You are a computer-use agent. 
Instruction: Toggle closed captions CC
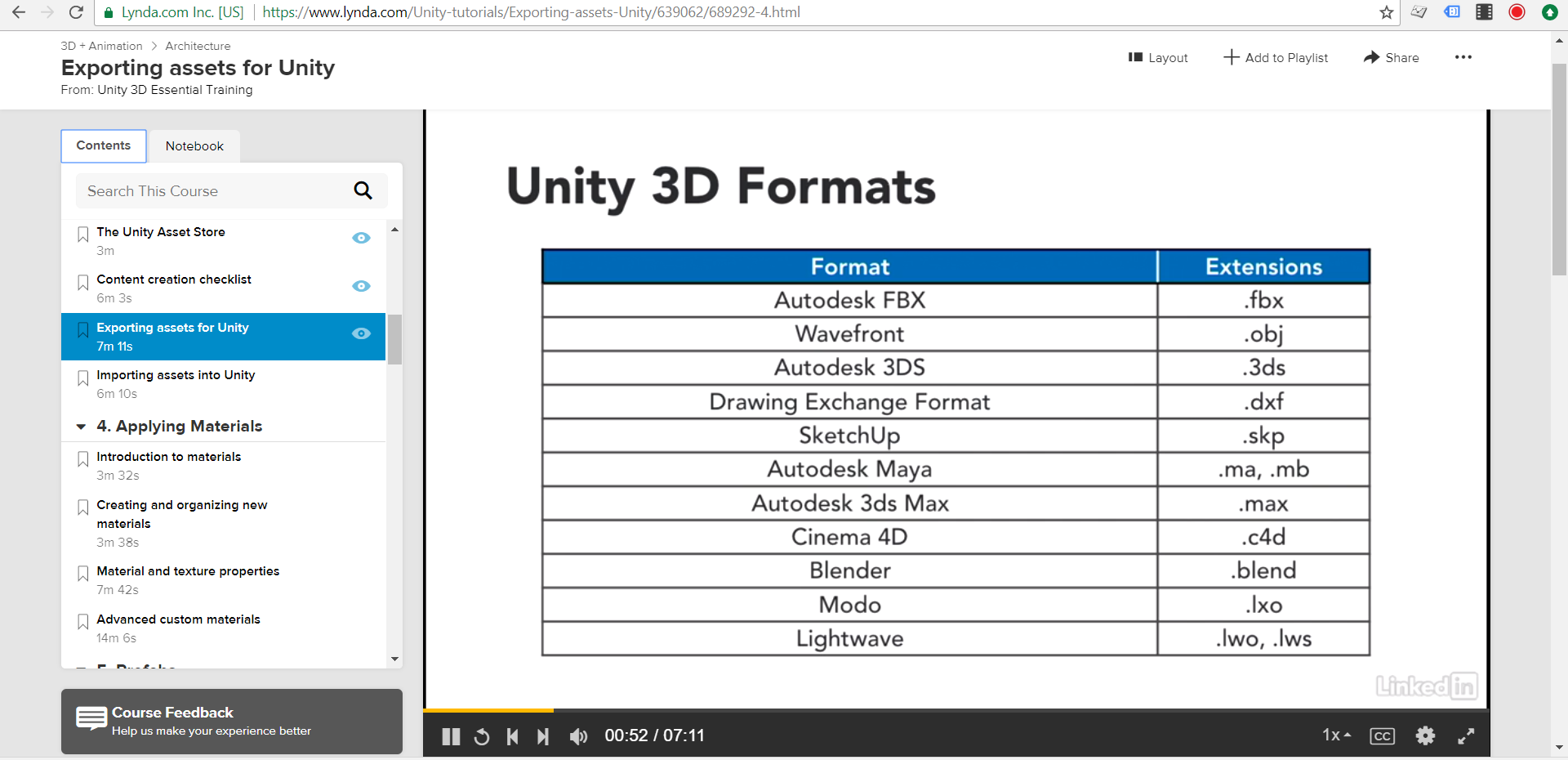1382,736
